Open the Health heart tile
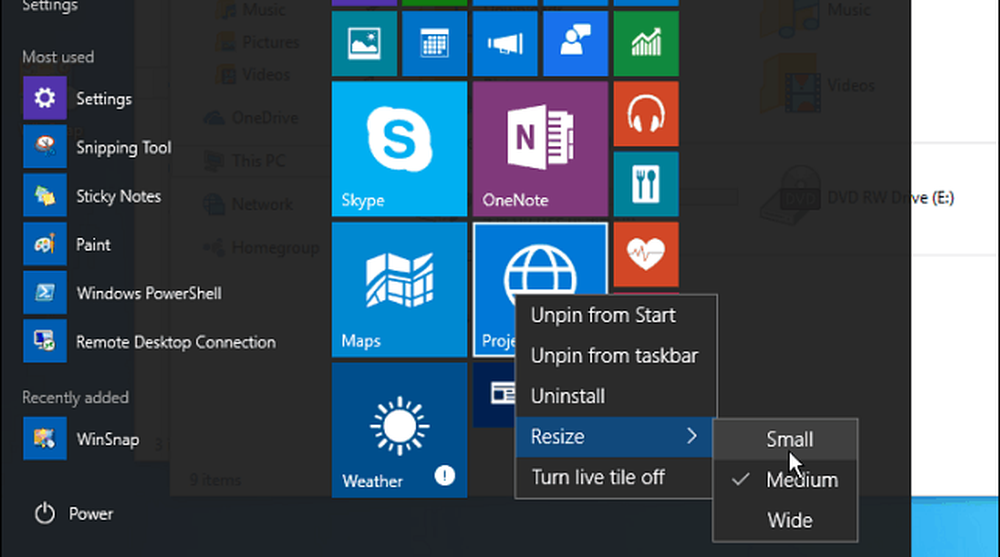The width and height of the screenshot is (1000, 557). pos(645,254)
